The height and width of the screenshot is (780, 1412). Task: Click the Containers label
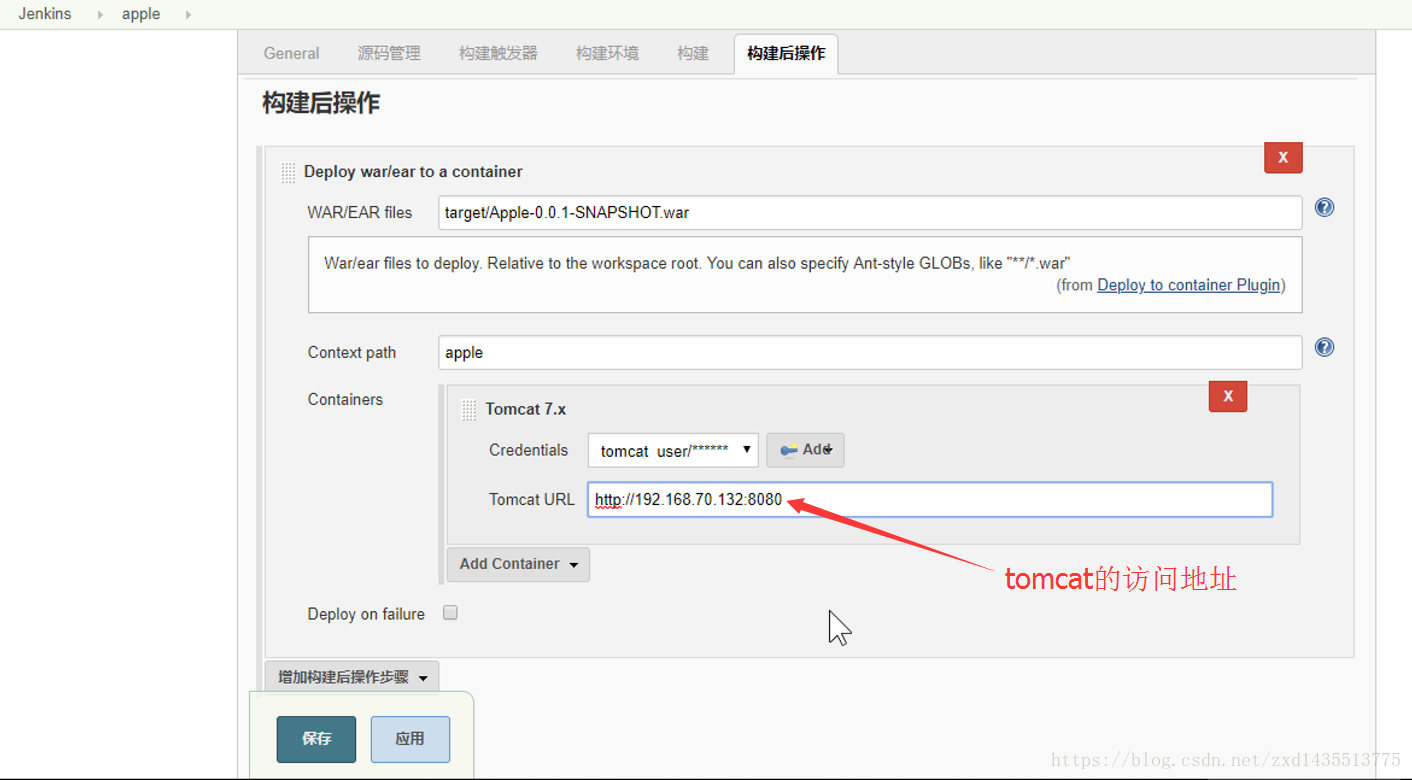pos(345,399)
